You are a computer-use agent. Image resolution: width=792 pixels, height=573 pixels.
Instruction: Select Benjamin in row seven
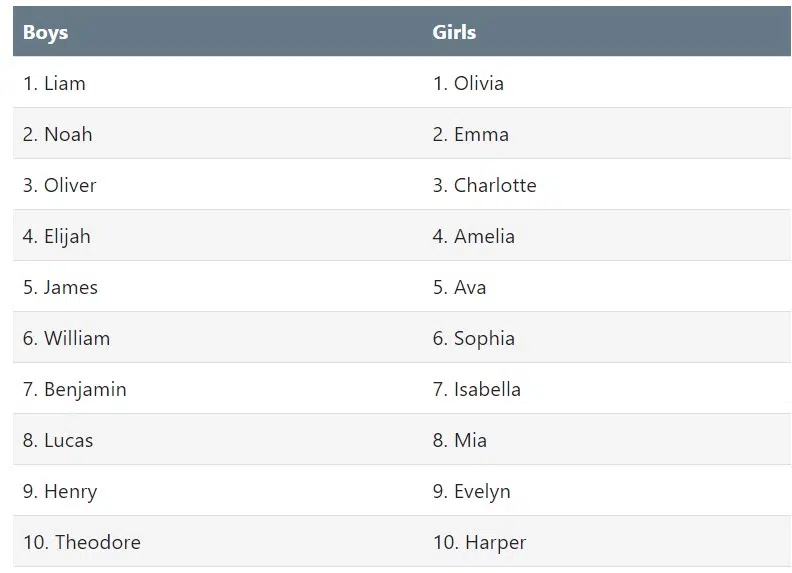click(85, 389)
